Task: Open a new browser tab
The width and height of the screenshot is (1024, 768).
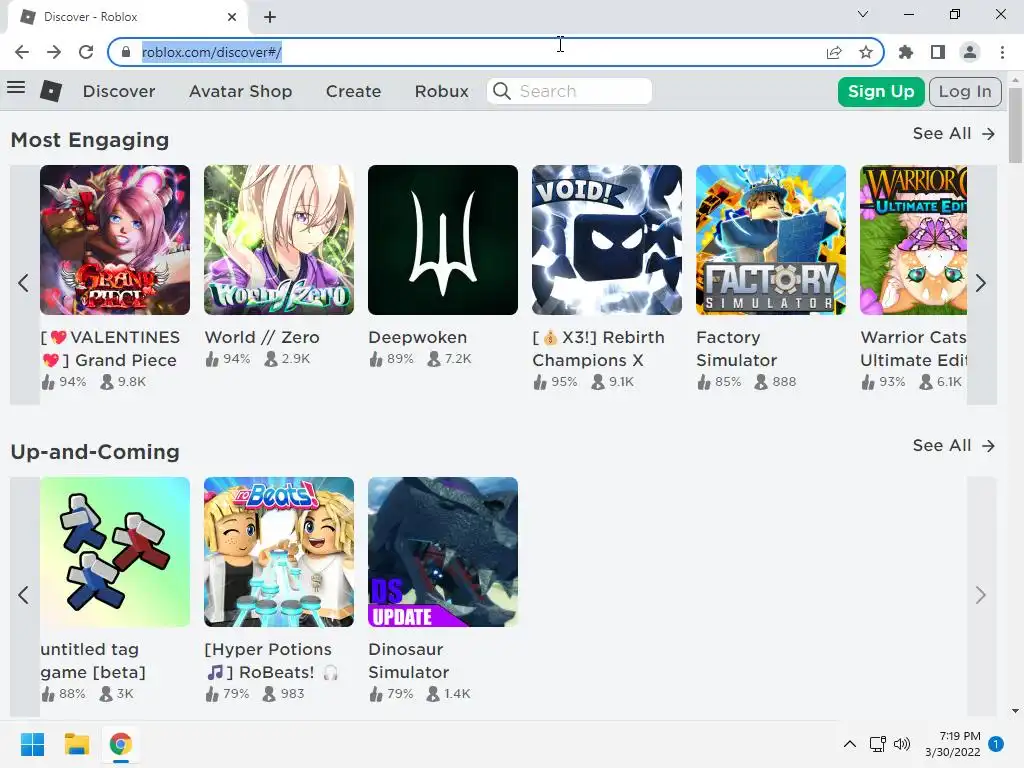Action: coord(270,17)
